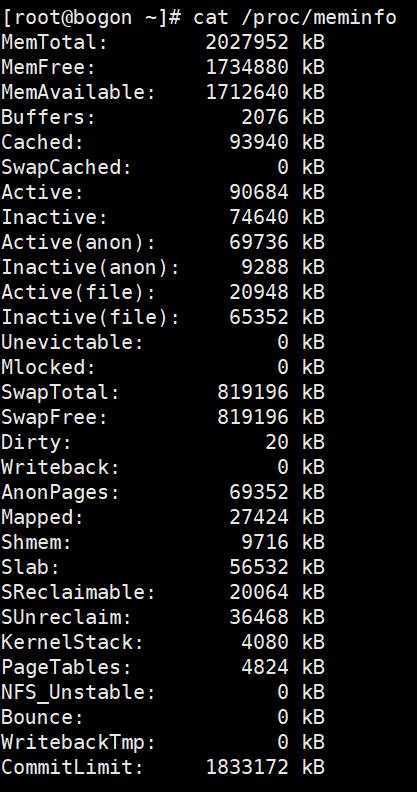This screenshot has height=792, width=417.
Task: Select the SReclaimable value 20064
Action: (259, 592)
